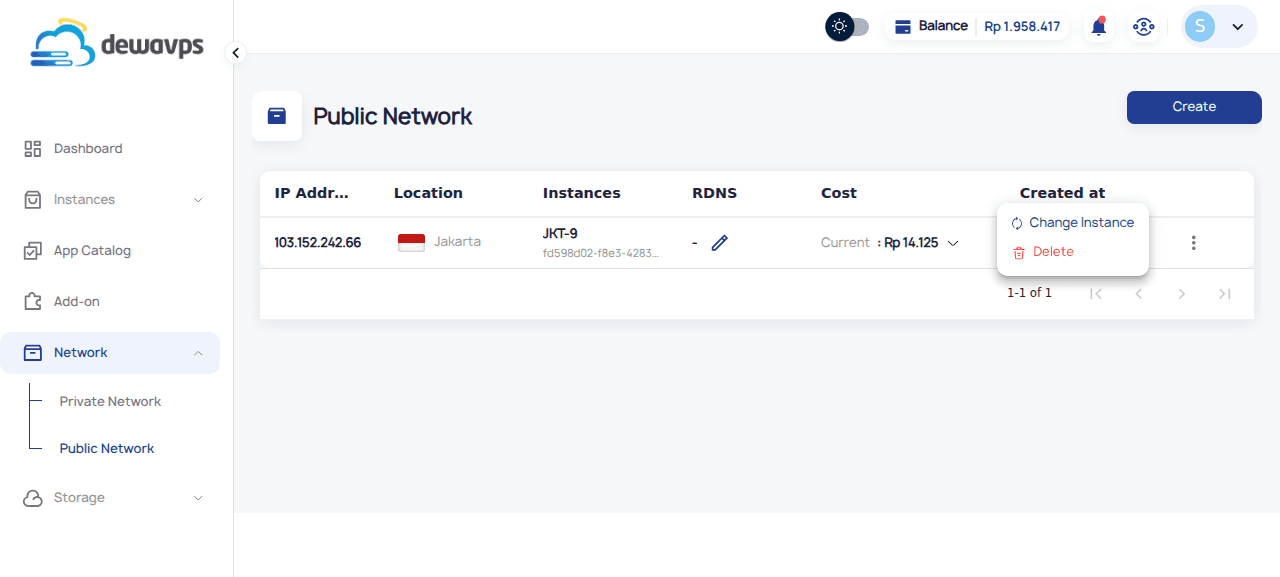Click the IP address 103.152.242.66
The image size is (1280, 577).
[x=318, y=243]
